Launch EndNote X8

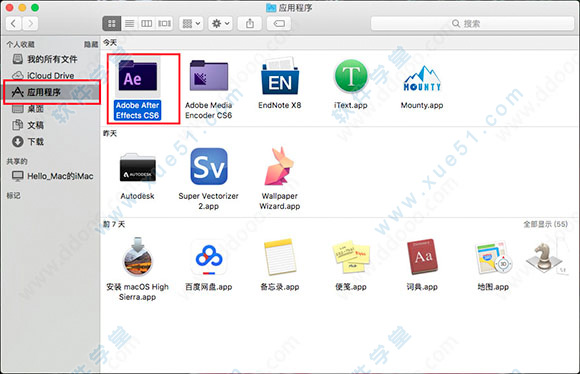(280, 77)
